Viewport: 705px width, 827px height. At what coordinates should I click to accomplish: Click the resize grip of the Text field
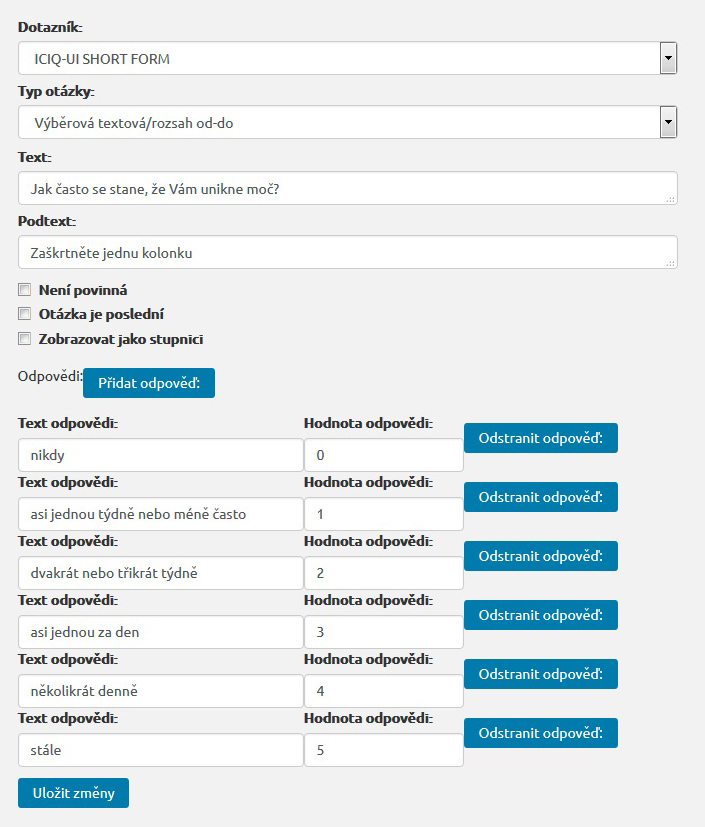[x=671, y=199]
